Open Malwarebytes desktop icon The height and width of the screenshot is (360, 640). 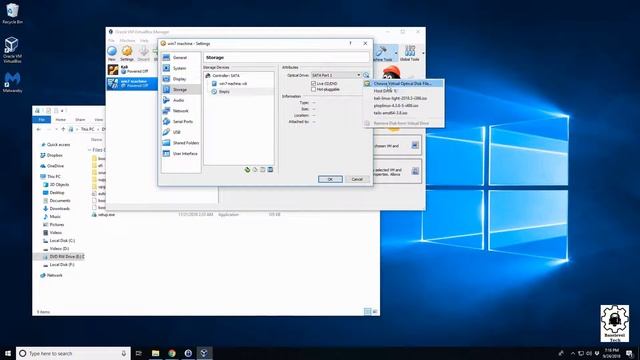click(12, 82)
